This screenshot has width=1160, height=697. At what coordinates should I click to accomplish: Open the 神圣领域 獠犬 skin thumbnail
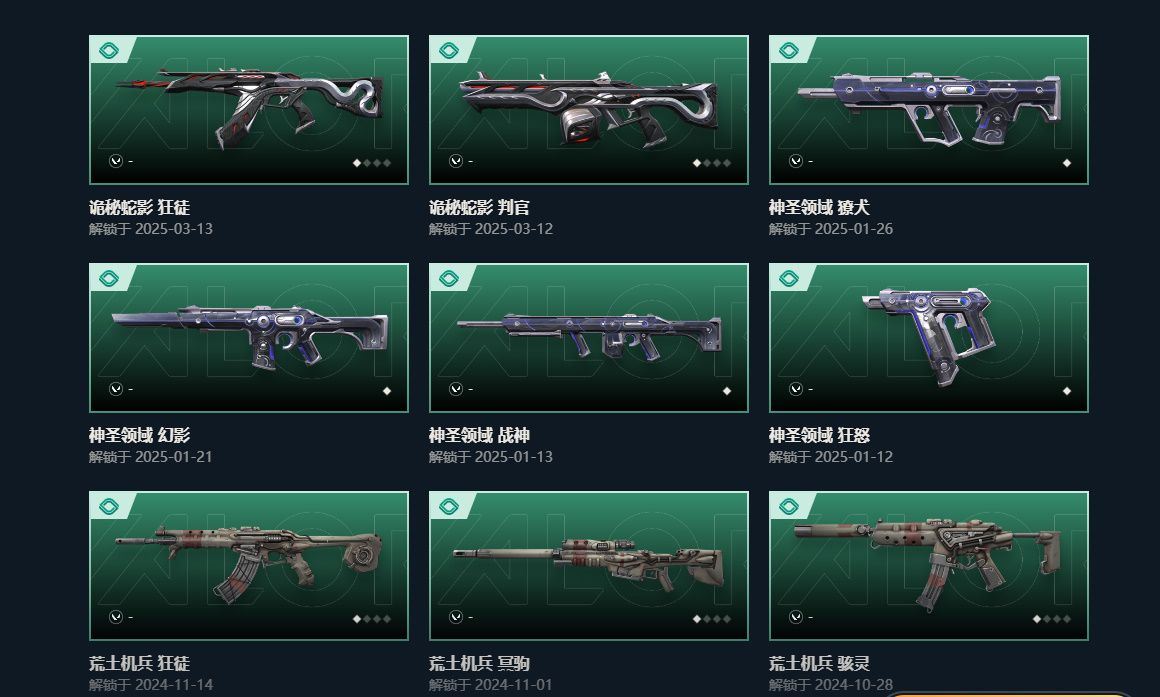(x=928, y=110)
